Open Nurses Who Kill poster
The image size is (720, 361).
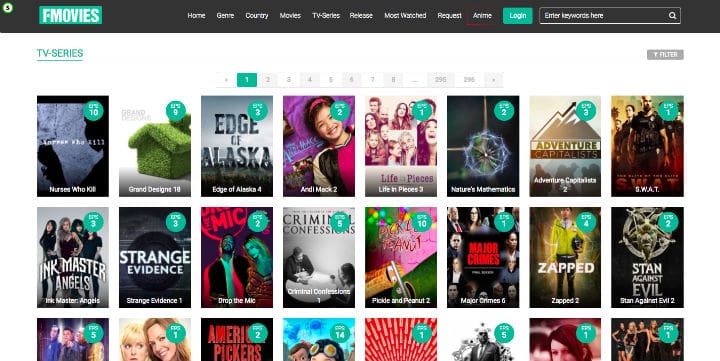(73, 146)
